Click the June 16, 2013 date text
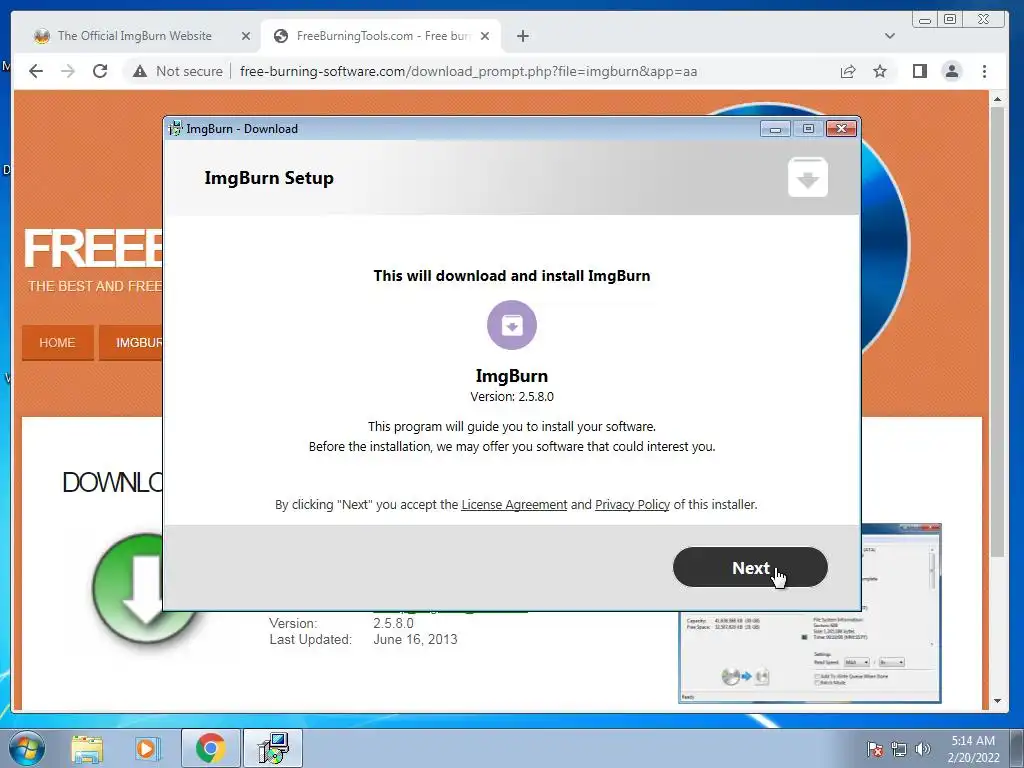Viewport: 1024px width, 768px height. pyautogui.click(x=415, y=639)
